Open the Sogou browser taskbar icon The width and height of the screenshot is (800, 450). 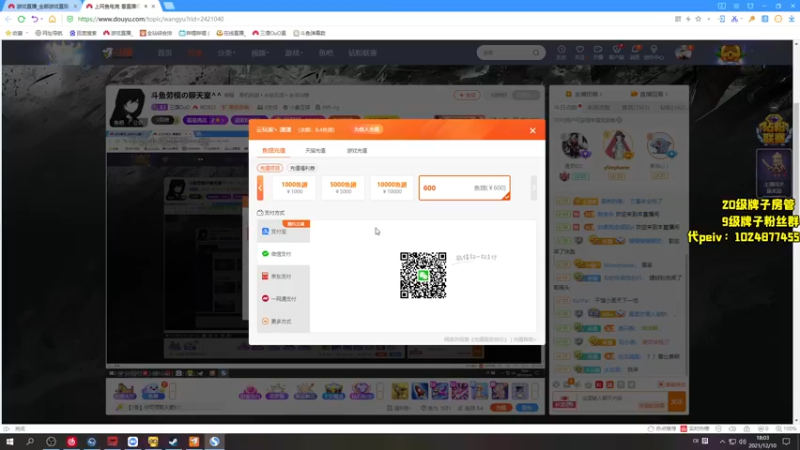[x=214, y=442]
